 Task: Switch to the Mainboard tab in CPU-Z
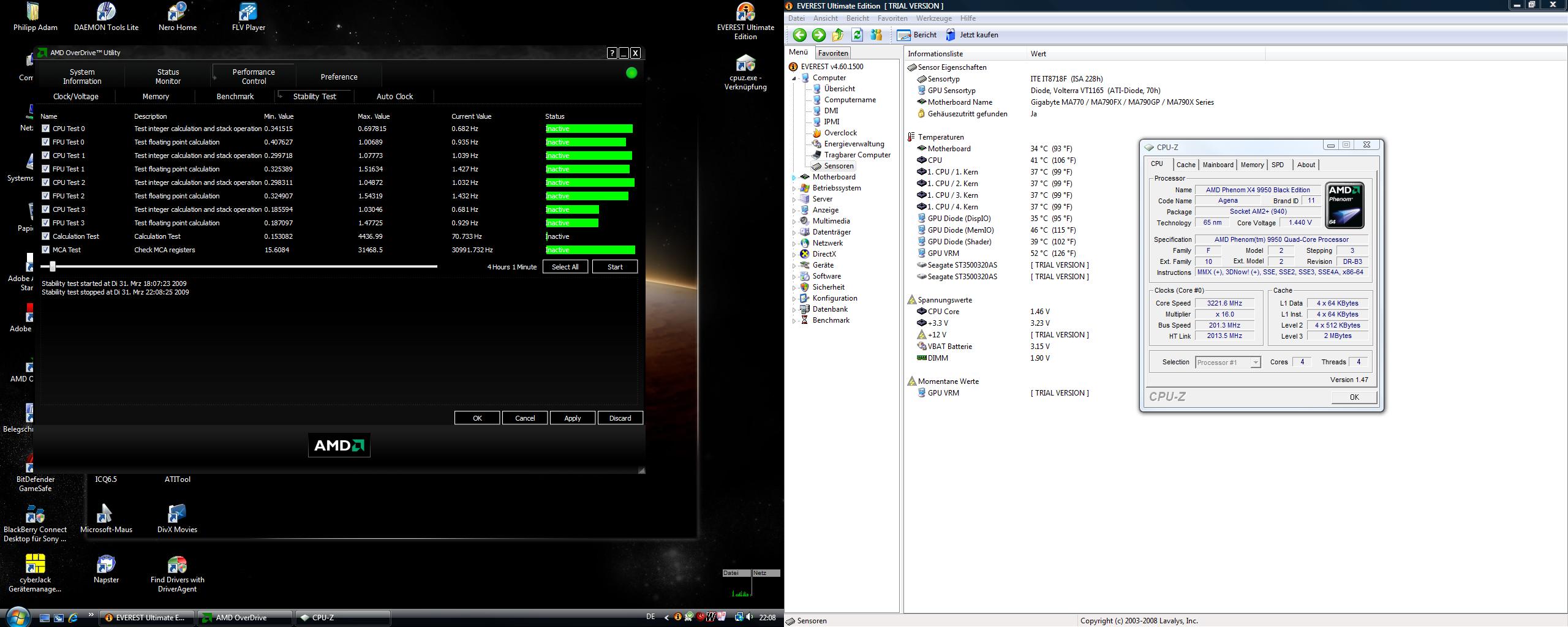(1218, 165)
